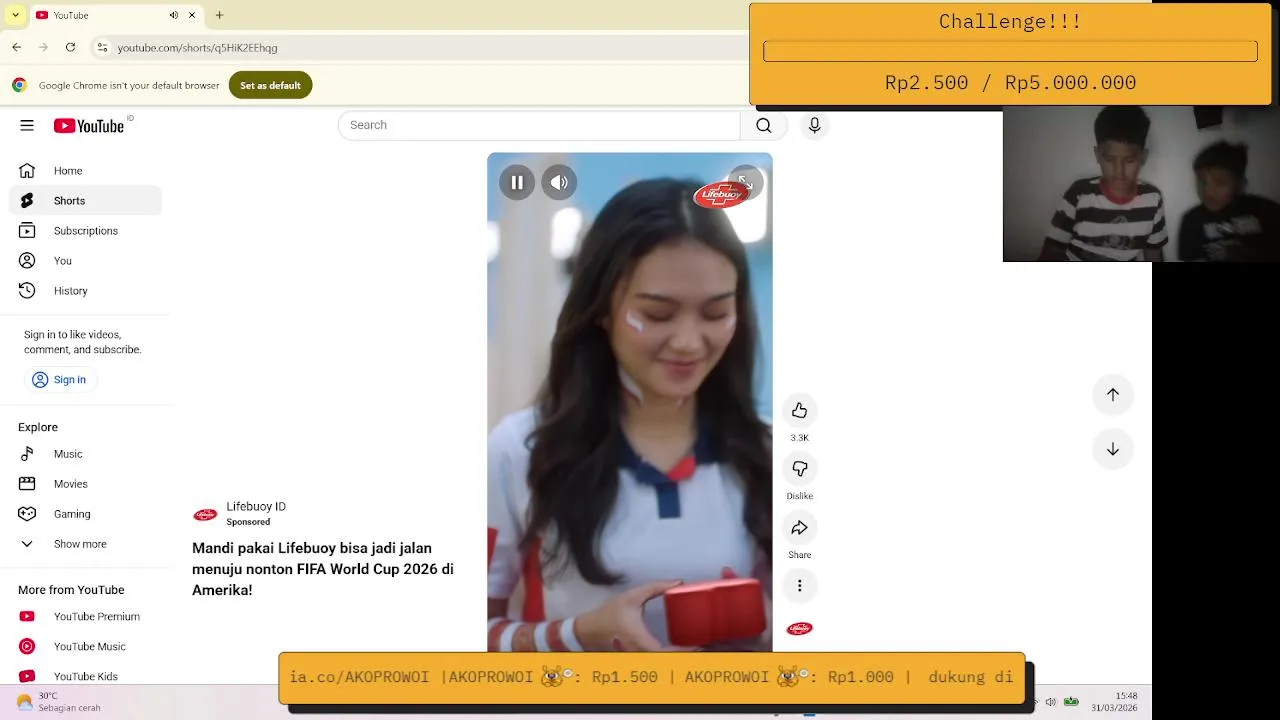Open a new Chrome tab
Image resolution: width=1280 pixels, height=720 pixels.
pyautogui.click(x=219, y=15)
